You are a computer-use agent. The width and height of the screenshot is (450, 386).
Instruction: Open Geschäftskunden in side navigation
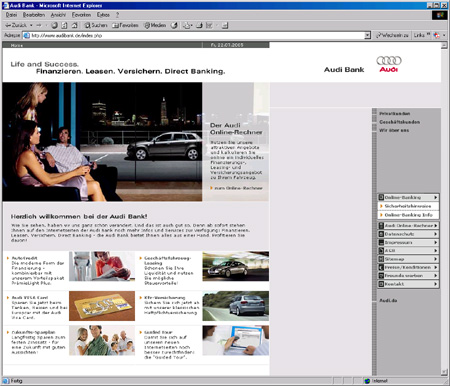coord(399,122)
